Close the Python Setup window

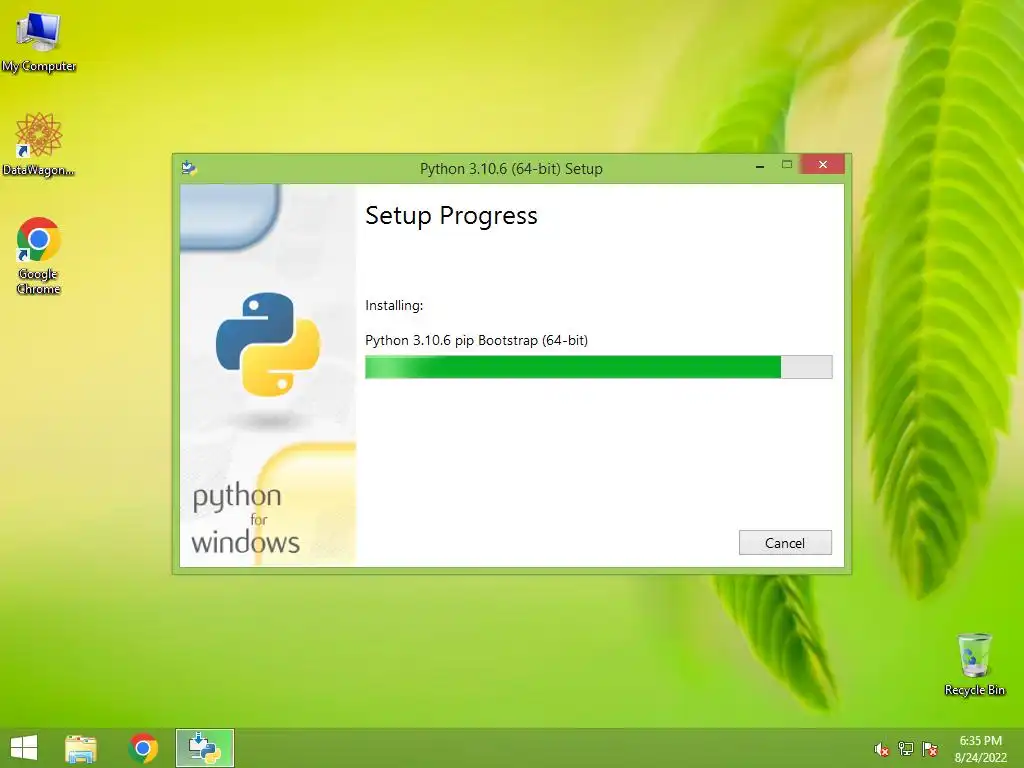822,165
